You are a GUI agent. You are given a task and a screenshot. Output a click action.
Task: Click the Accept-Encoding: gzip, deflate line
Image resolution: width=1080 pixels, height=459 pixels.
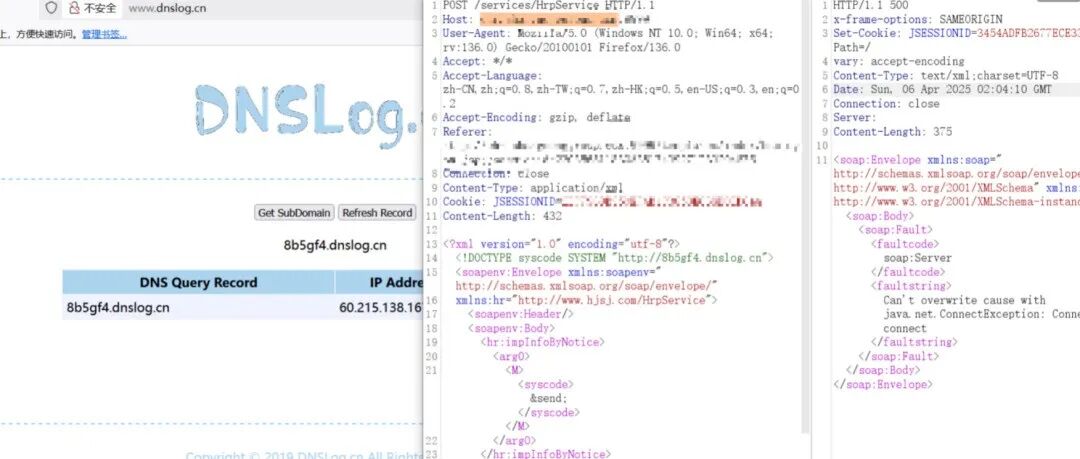pyautogui.click(x=536, y=117)
